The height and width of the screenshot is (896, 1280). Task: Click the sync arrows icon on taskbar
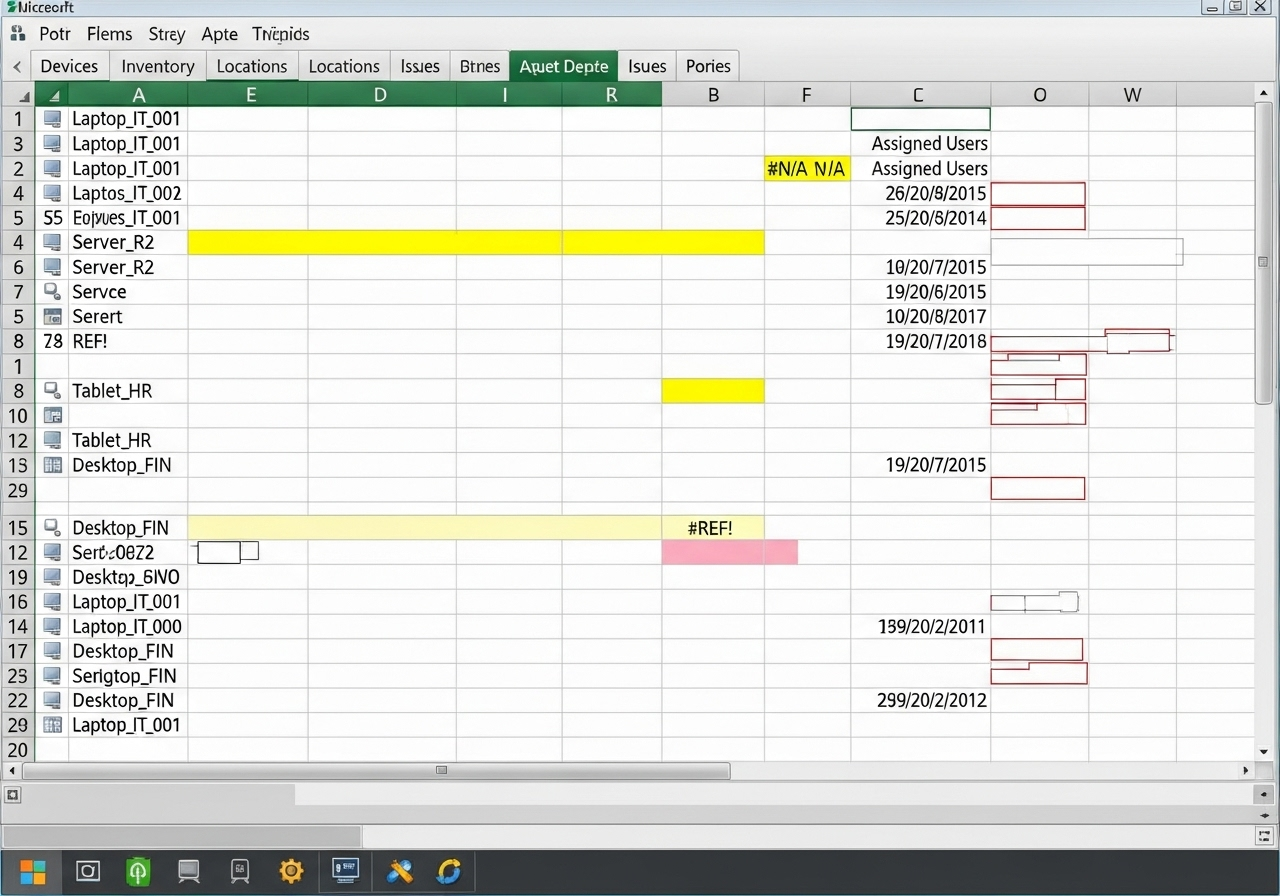tap(449, 871)
